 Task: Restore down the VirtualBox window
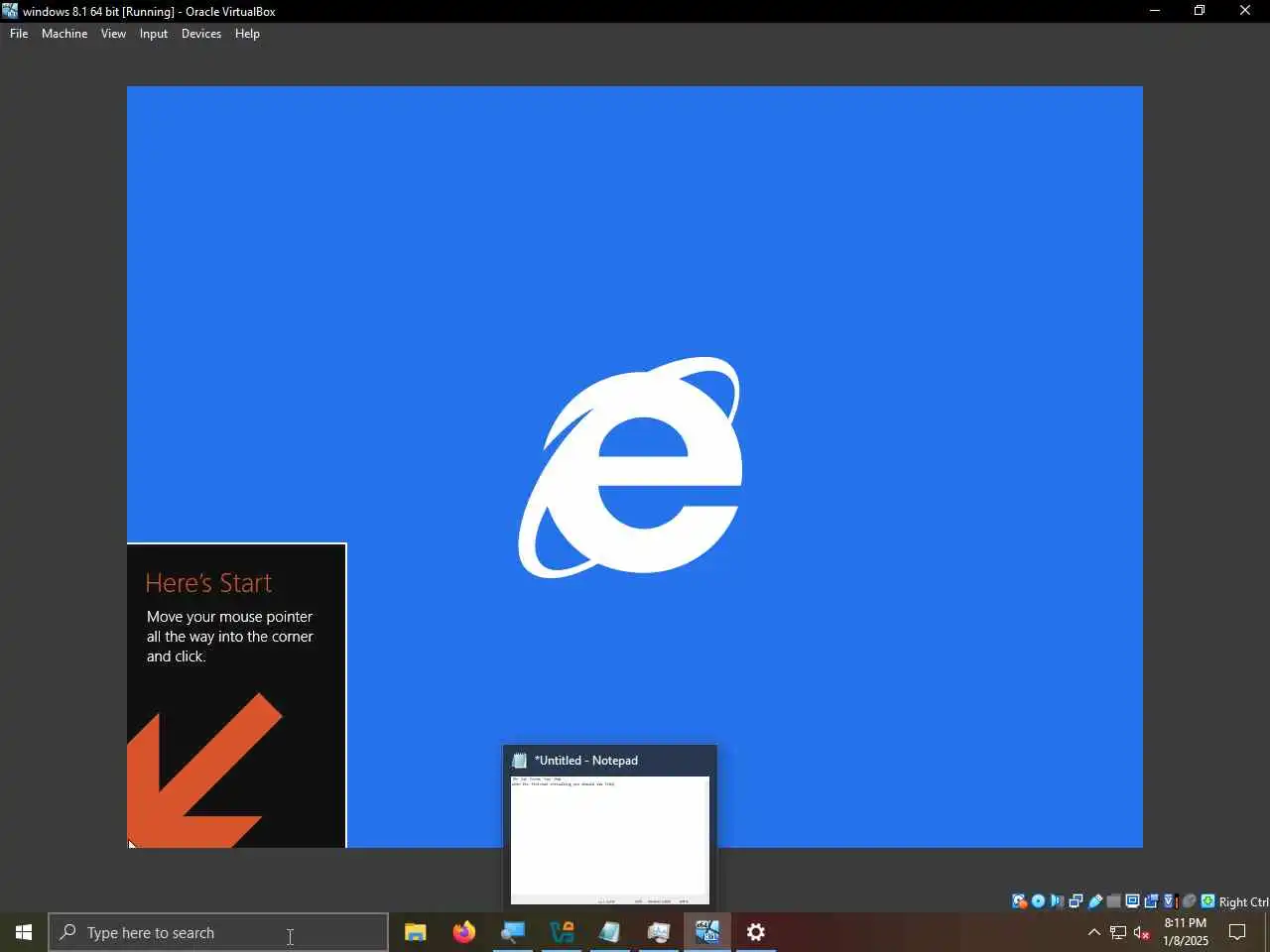click(1200, 11)
